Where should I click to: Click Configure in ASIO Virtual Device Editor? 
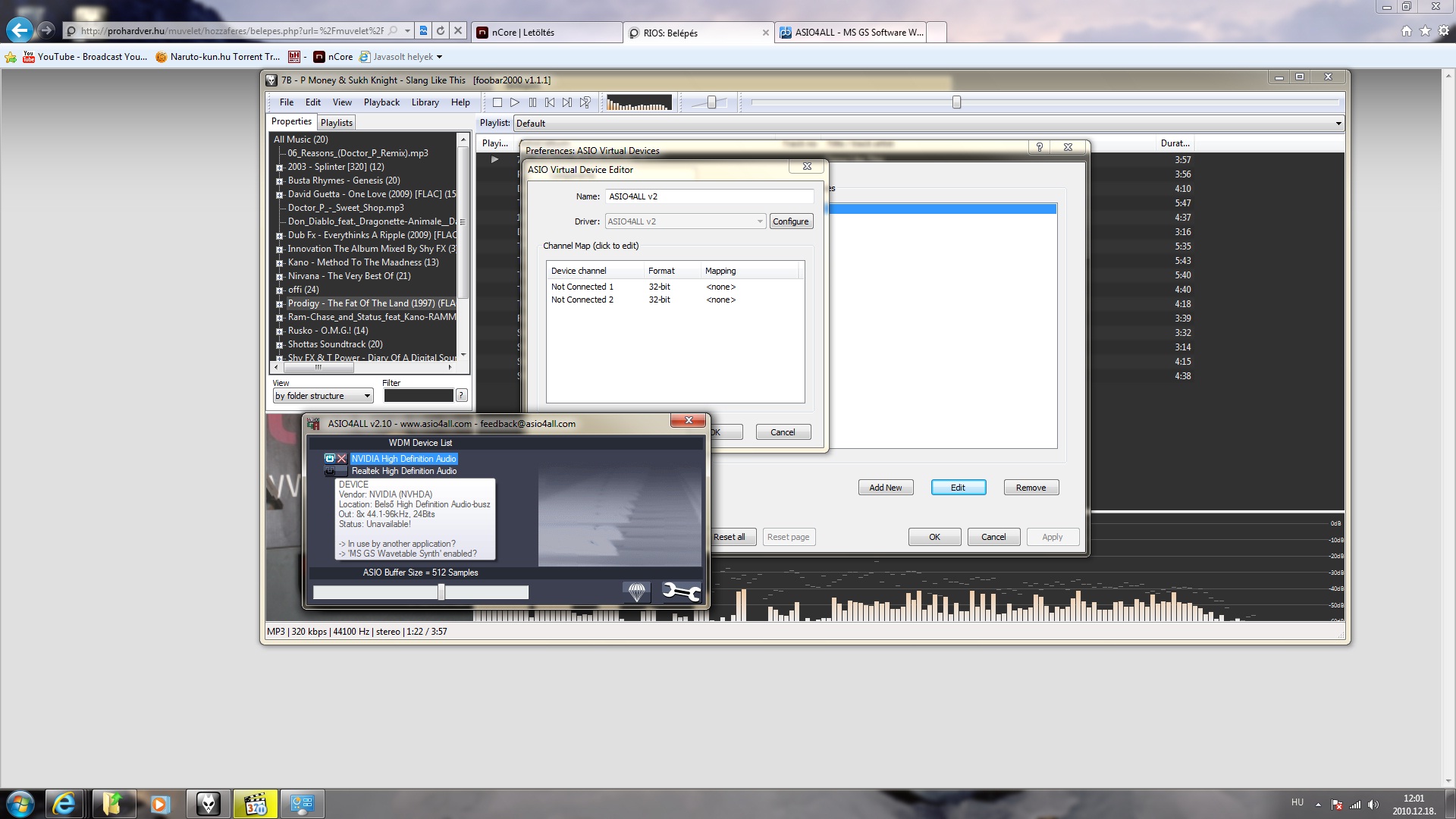[791, 221]
